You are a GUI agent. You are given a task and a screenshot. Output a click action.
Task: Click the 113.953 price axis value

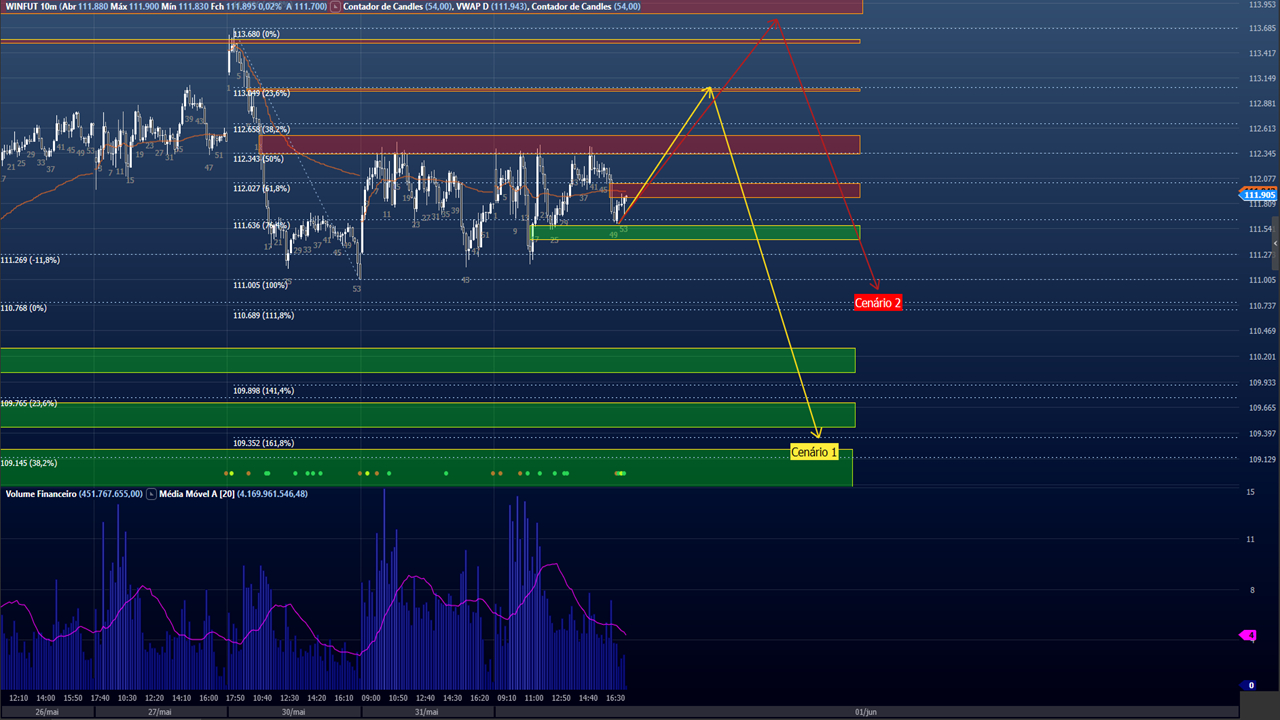1262,4
